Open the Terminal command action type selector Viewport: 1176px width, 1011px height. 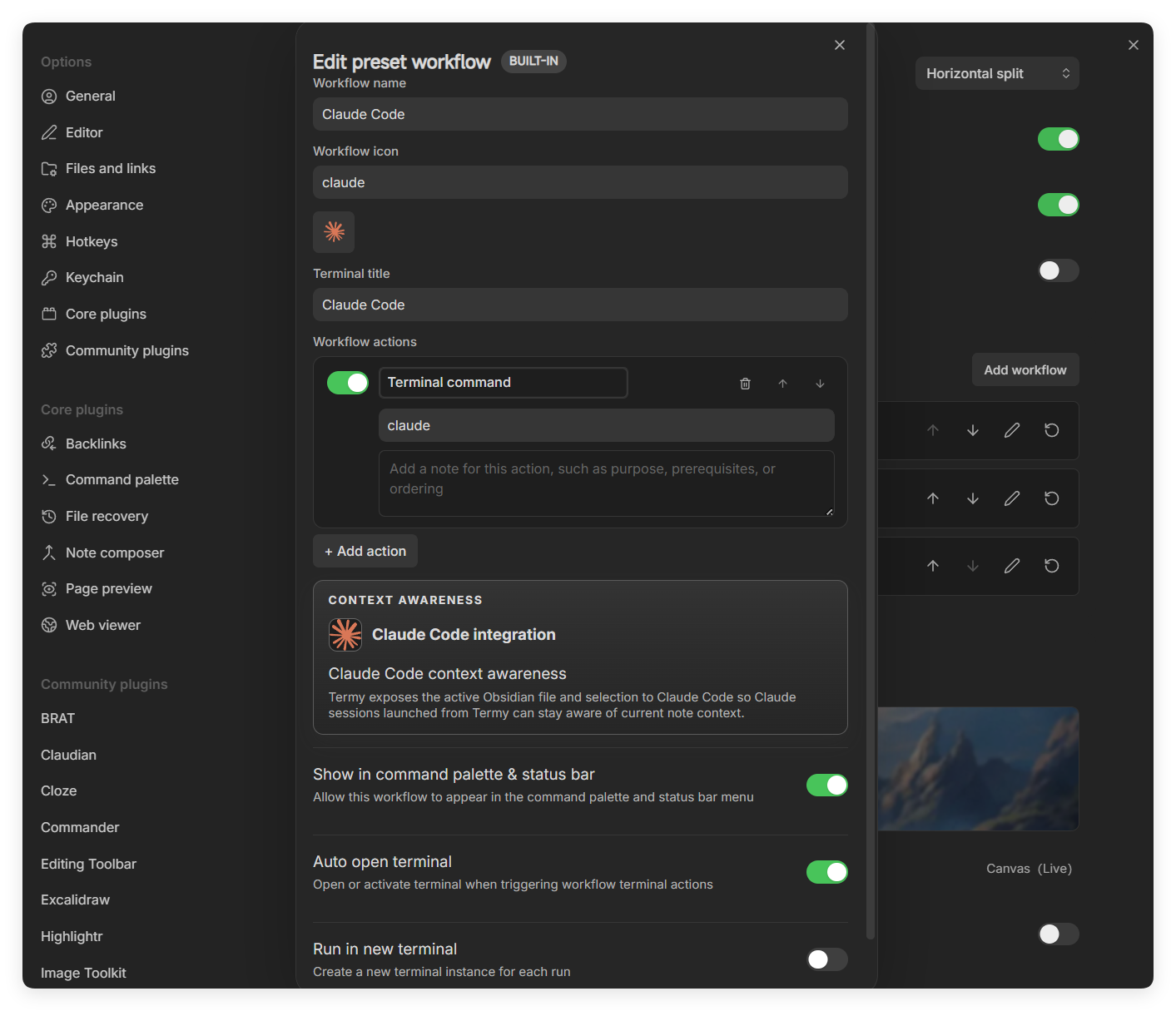504,383
